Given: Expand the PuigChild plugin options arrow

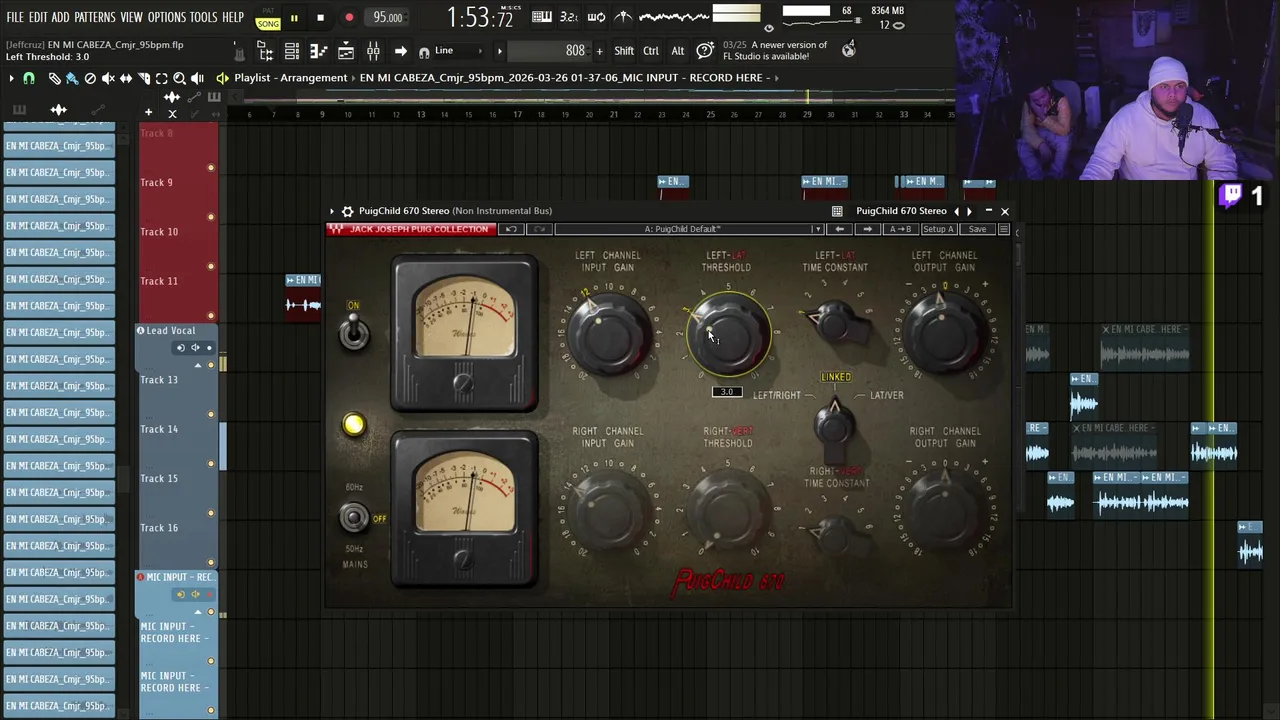Looking at the screenshot, I should click(332, 211).
